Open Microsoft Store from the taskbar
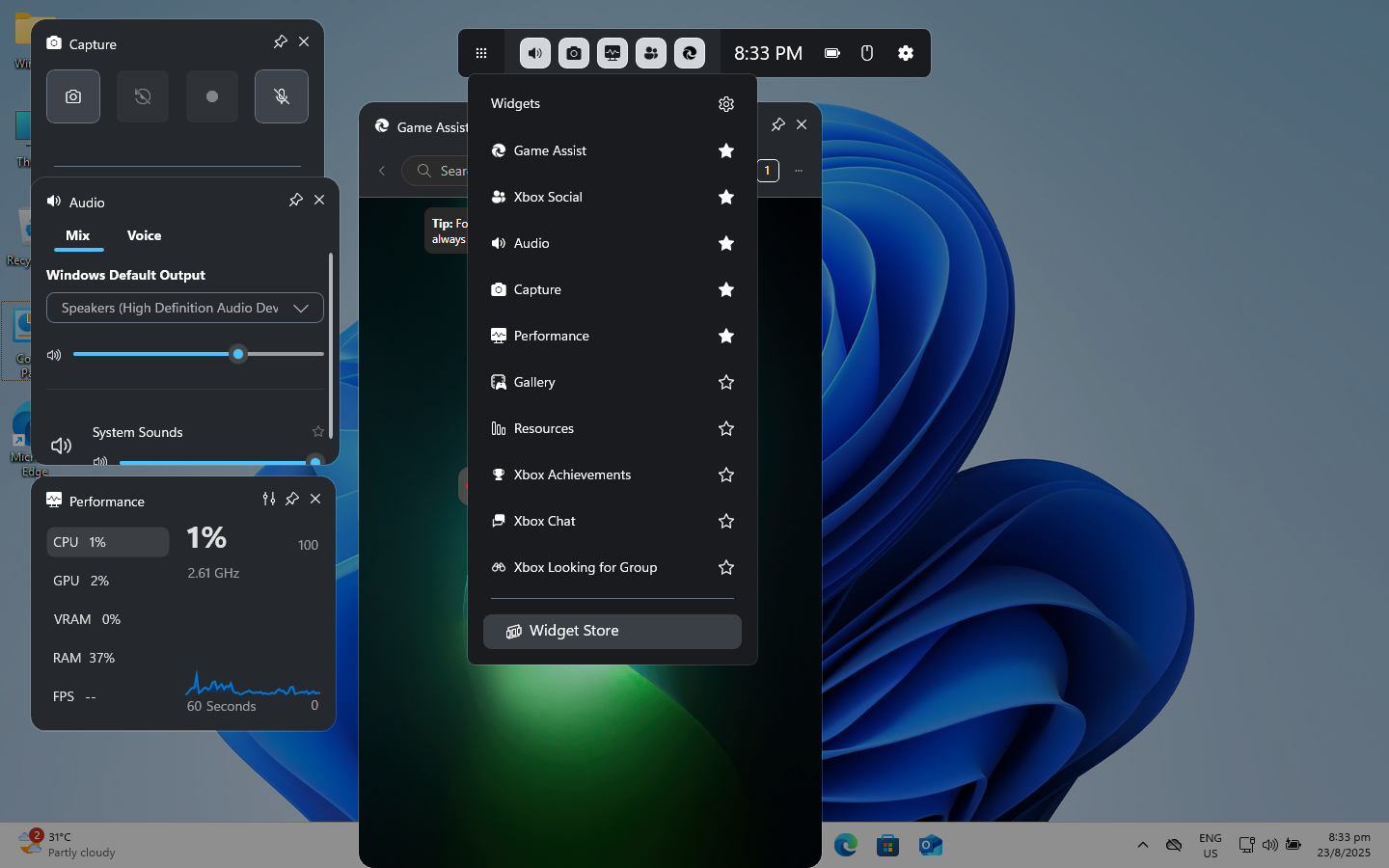The image size is (1389, 868). coord(888,846)
